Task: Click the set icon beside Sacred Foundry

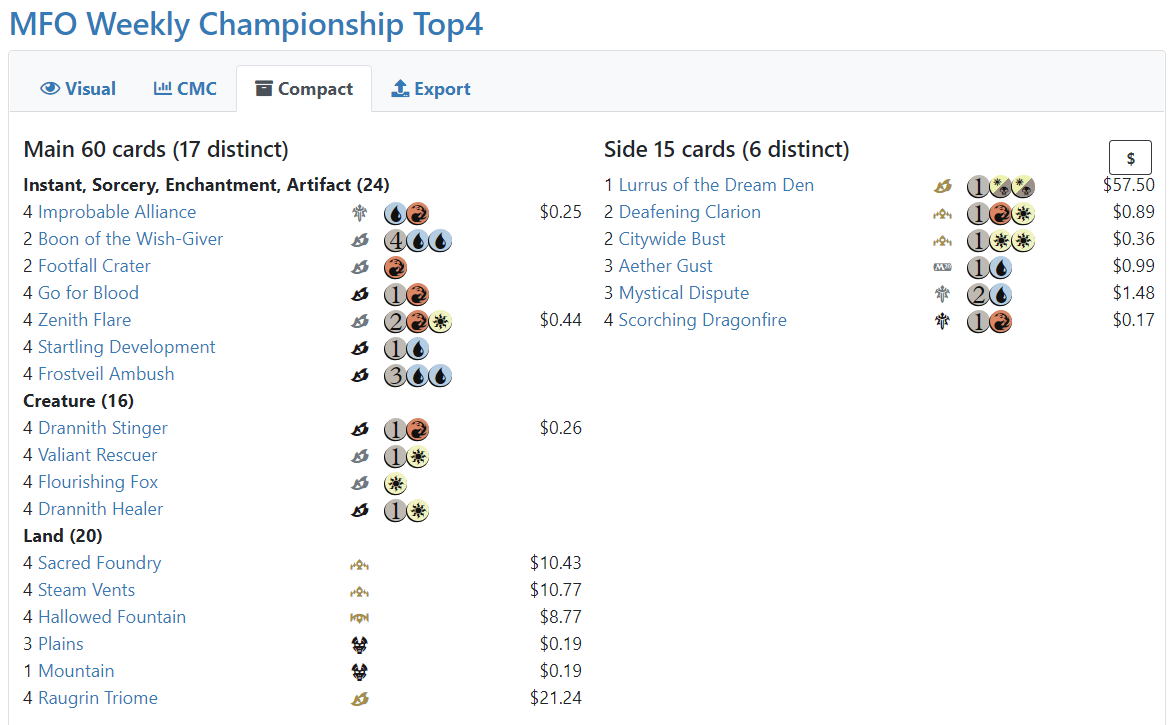Action: [x=360, y=564]
